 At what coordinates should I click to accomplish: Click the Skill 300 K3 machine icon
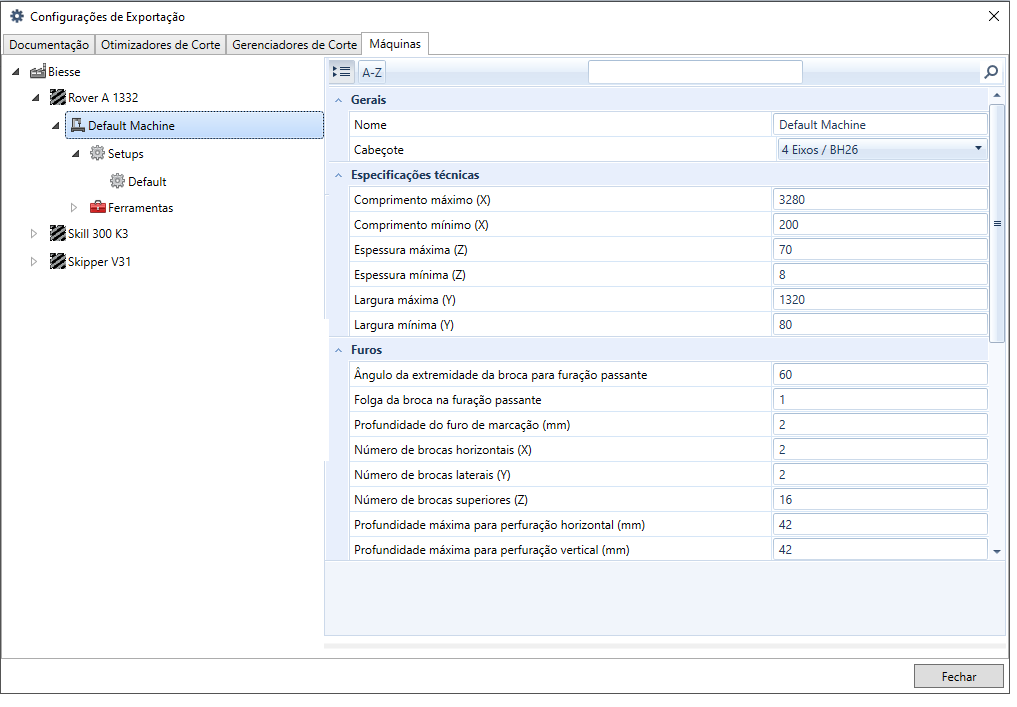pyautogui.click(x=58, y=234)
